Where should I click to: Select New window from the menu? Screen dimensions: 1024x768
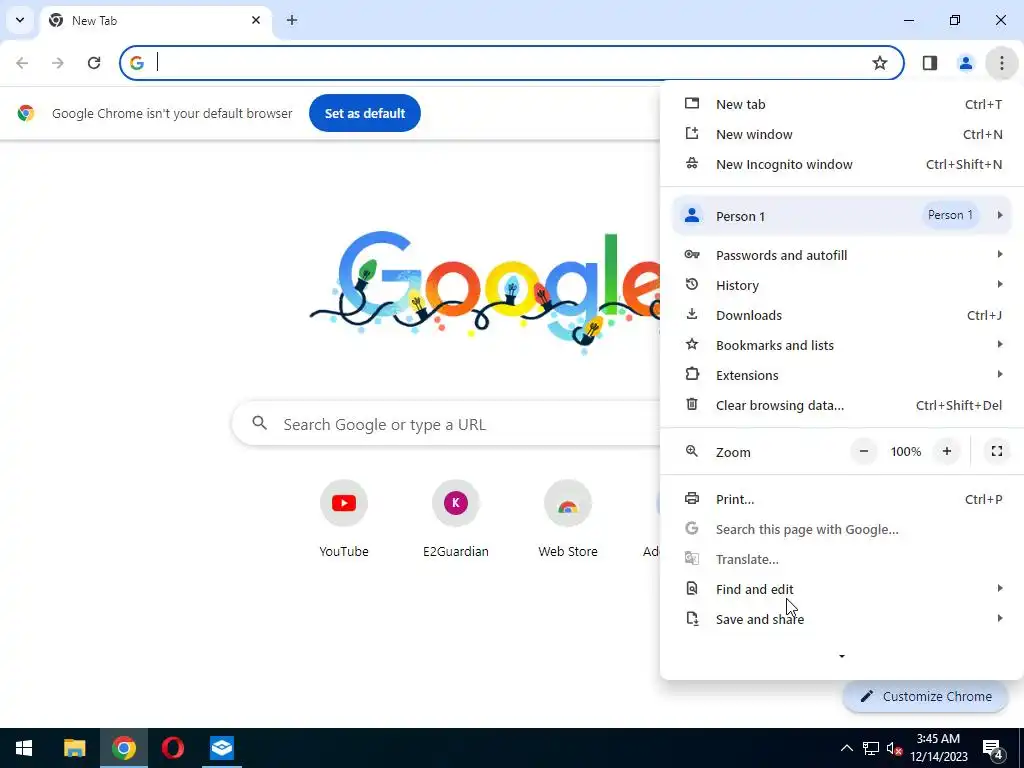tap(842, 135)
